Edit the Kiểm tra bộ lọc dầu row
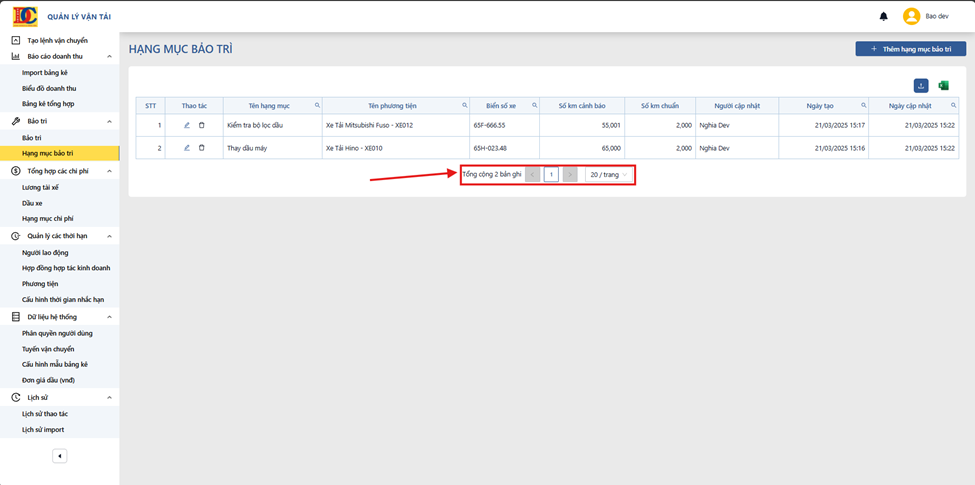This screenshot has height=485, width=975. tap(187, 125)
